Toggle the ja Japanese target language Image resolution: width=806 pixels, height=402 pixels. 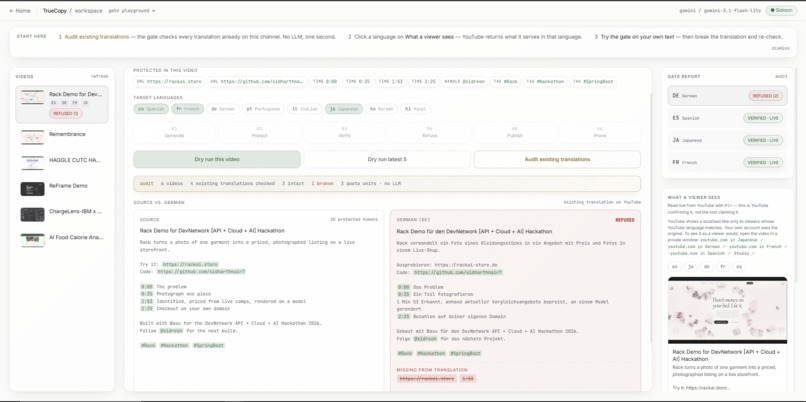click(x=344, y=109)
